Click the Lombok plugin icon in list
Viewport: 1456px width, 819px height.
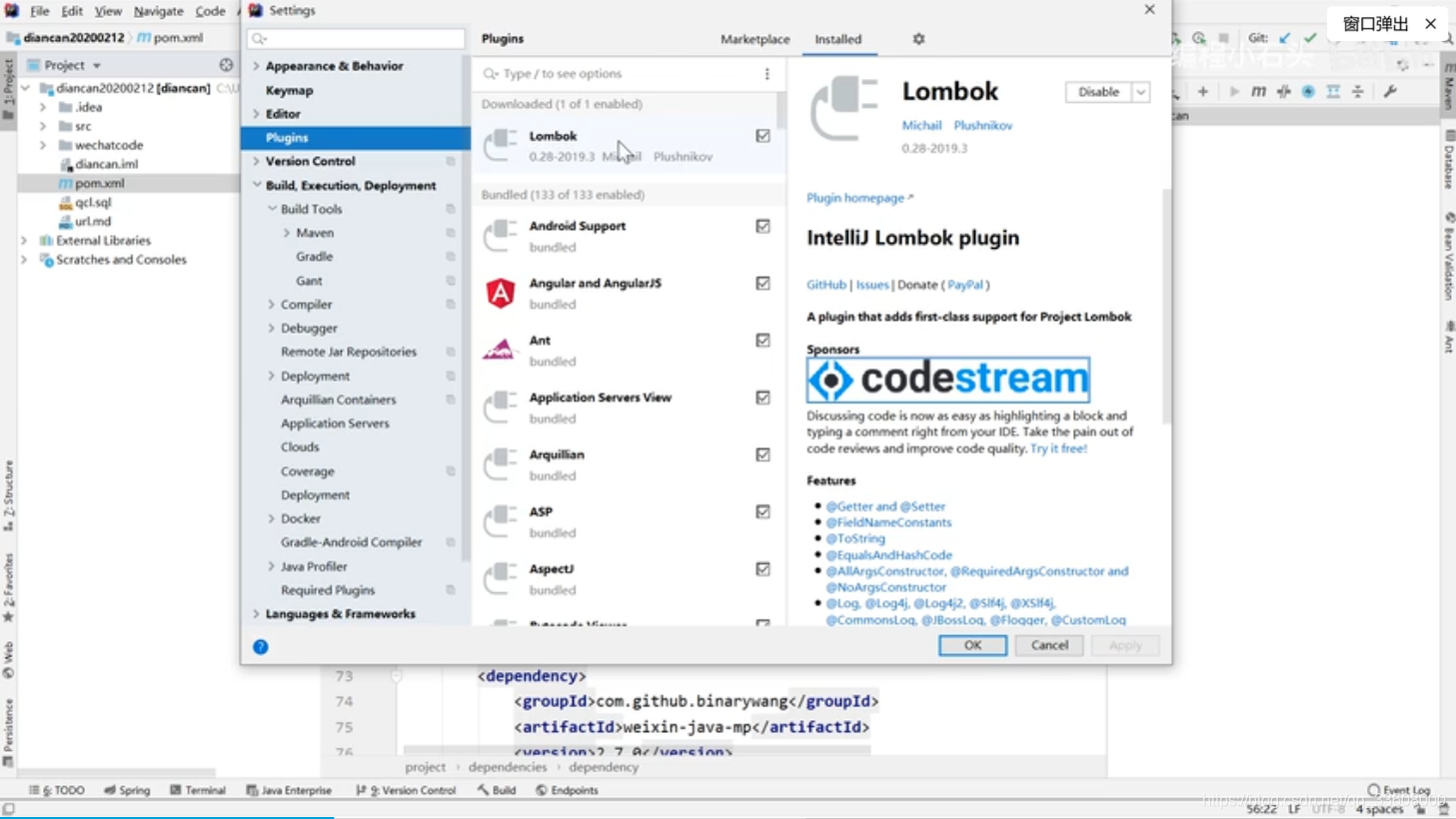pos(500,146)
